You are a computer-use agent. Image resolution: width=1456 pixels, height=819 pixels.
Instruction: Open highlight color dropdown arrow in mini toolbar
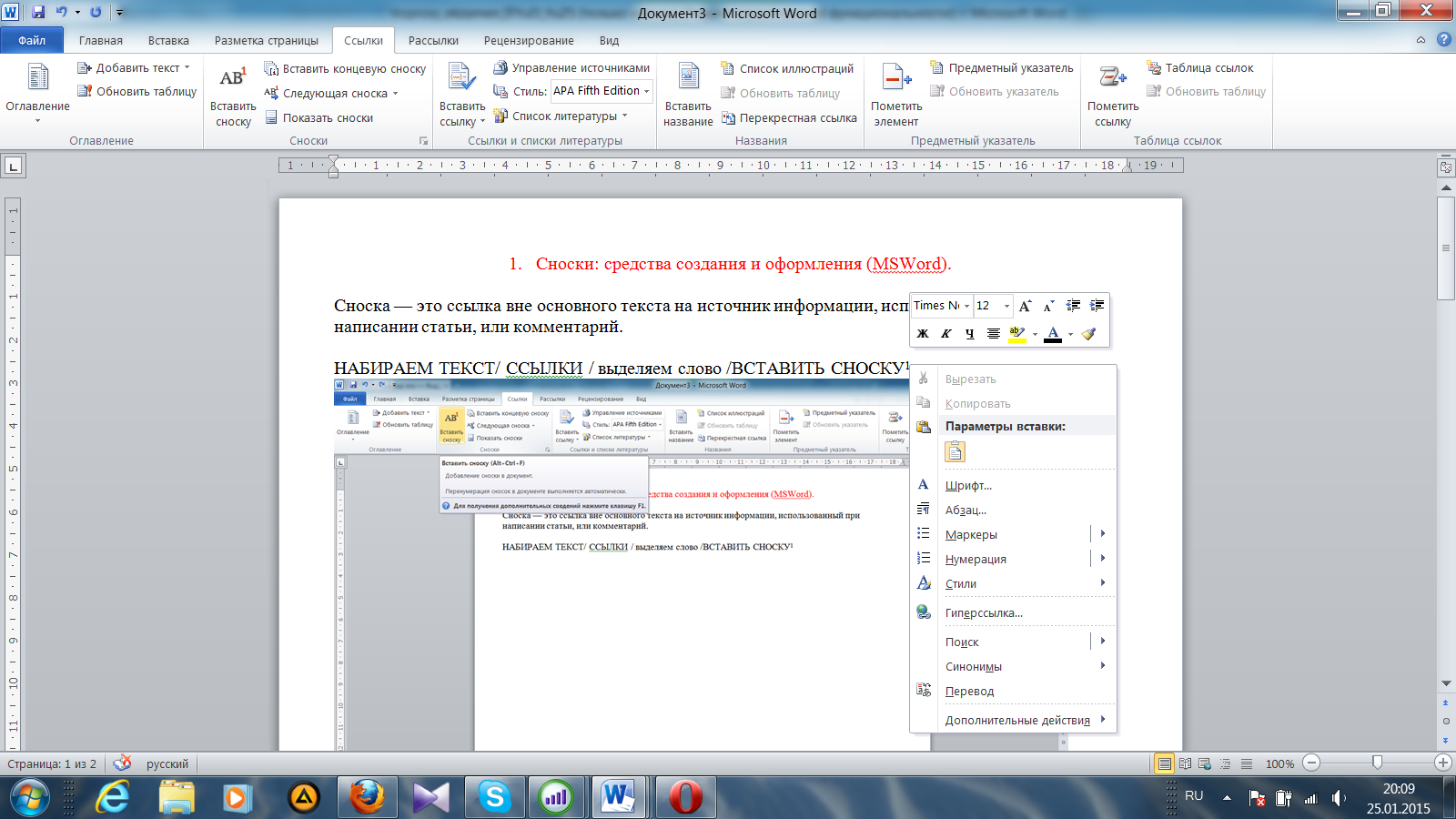click(1035, 334)
